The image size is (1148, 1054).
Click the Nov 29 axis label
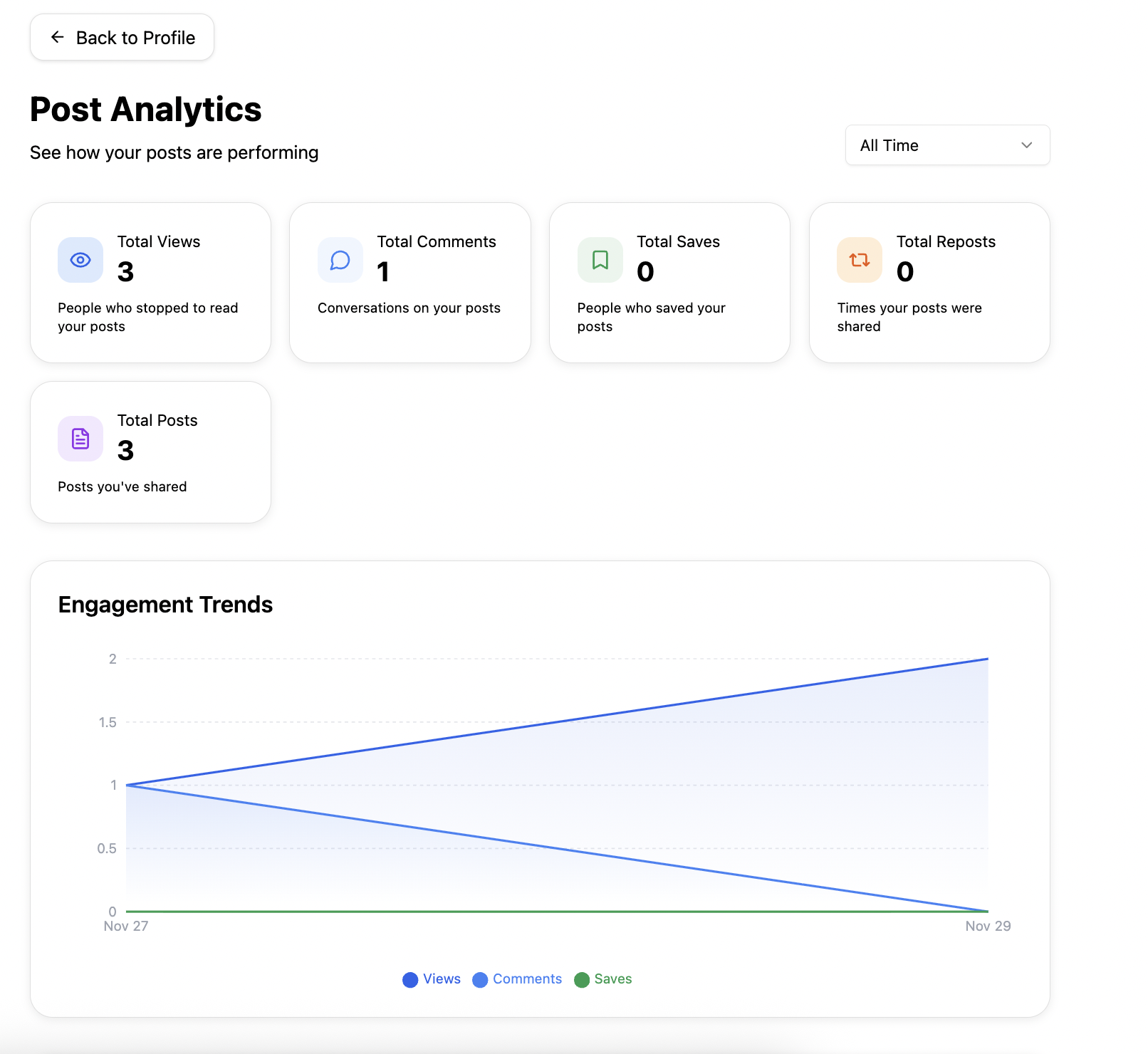click(x=988, y=926)
